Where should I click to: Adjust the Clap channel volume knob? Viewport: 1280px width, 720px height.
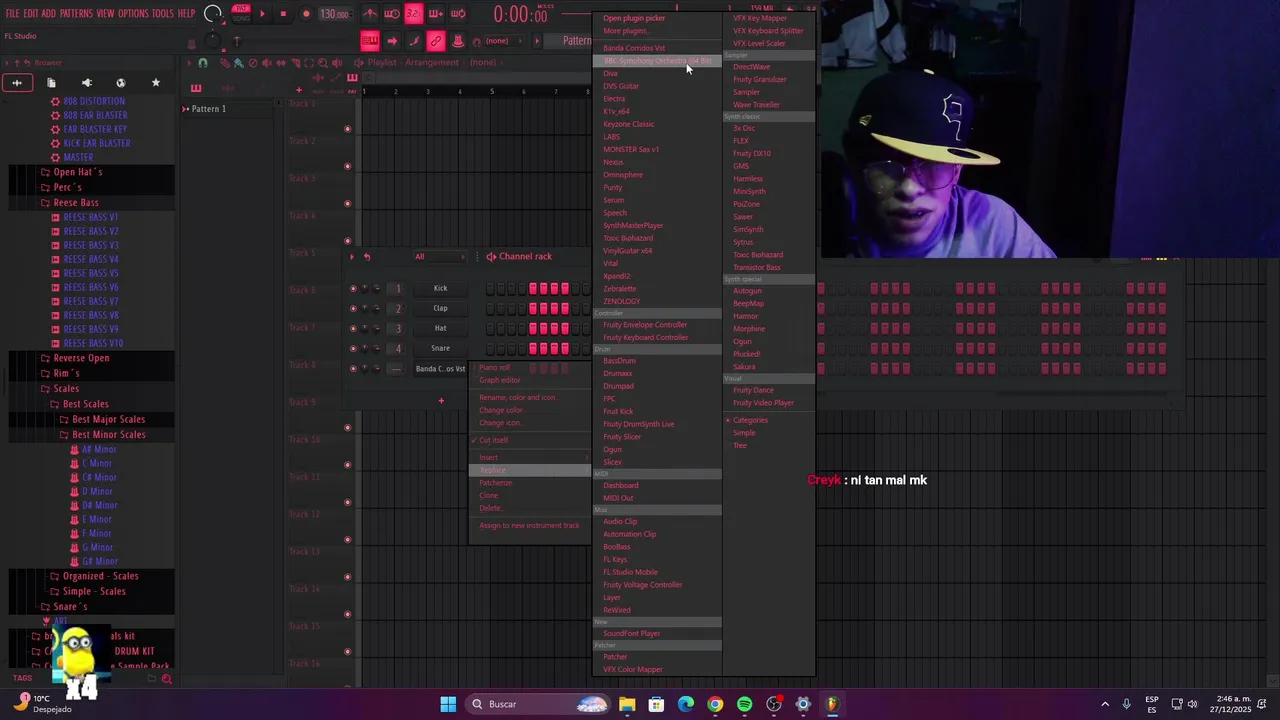coord(376,309)
